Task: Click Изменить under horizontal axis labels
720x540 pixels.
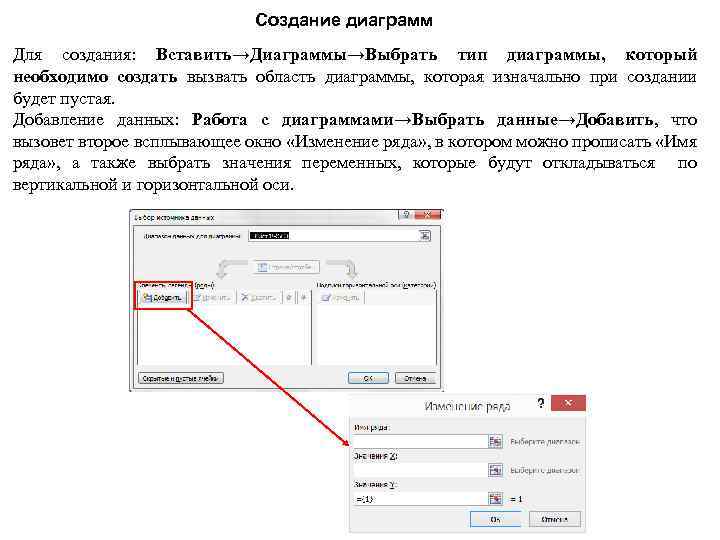Action: (340, 298)
